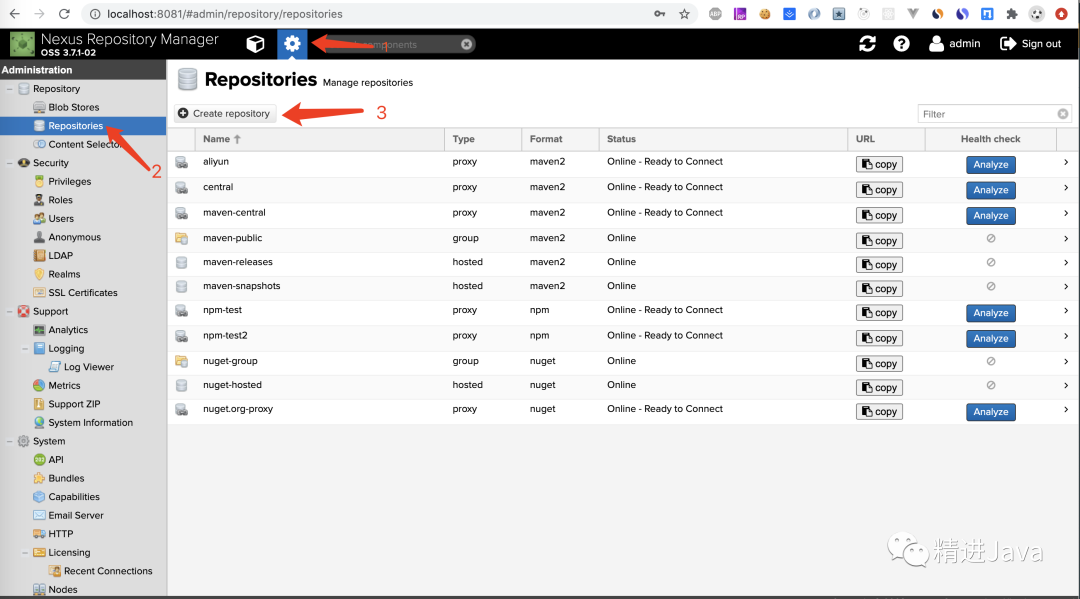Image resolution: width=1080 pixels, height=599 pixels.
Task: Collapse the Security tree node
Action: coord(10,163)
